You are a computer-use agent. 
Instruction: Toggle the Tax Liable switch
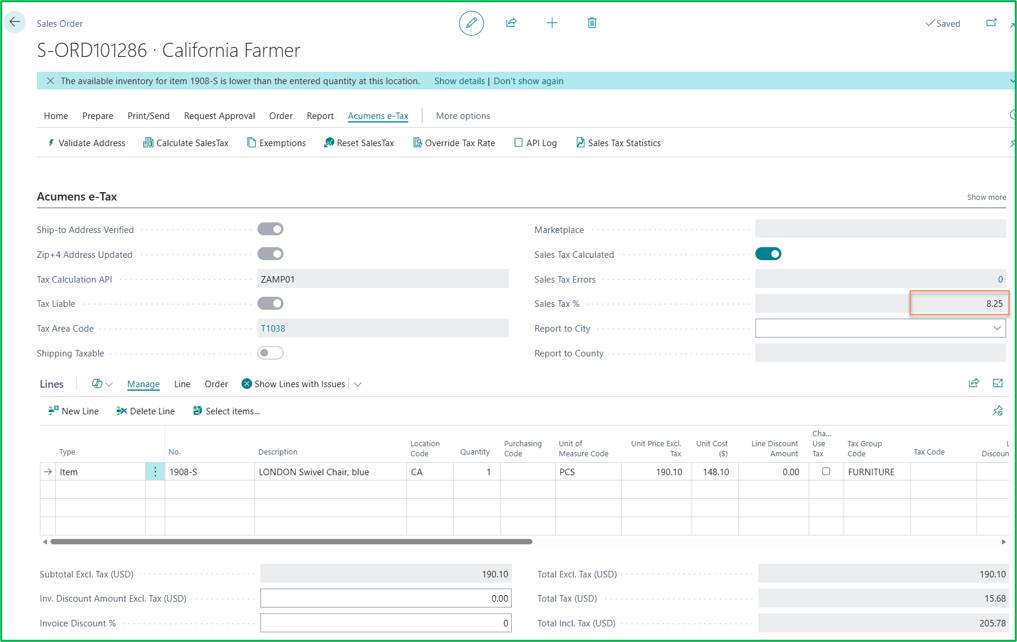(270, 303)
